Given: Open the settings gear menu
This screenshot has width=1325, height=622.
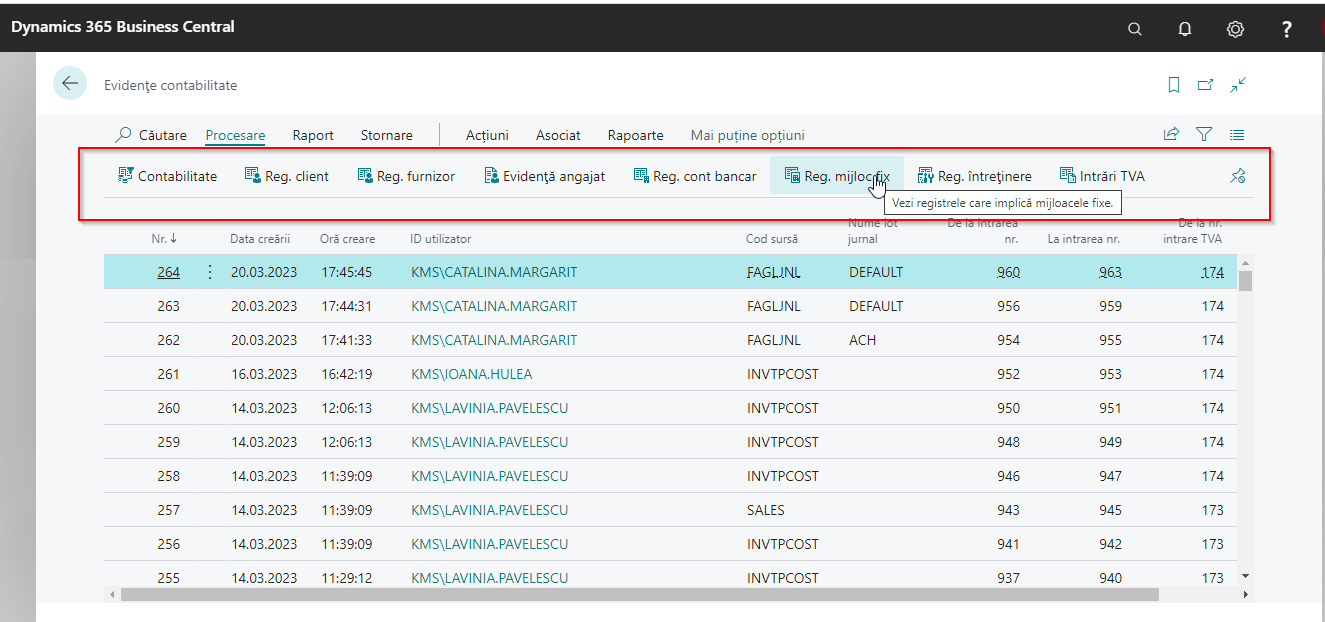Looking at the screenshot, I should (x=1235, y=29).
